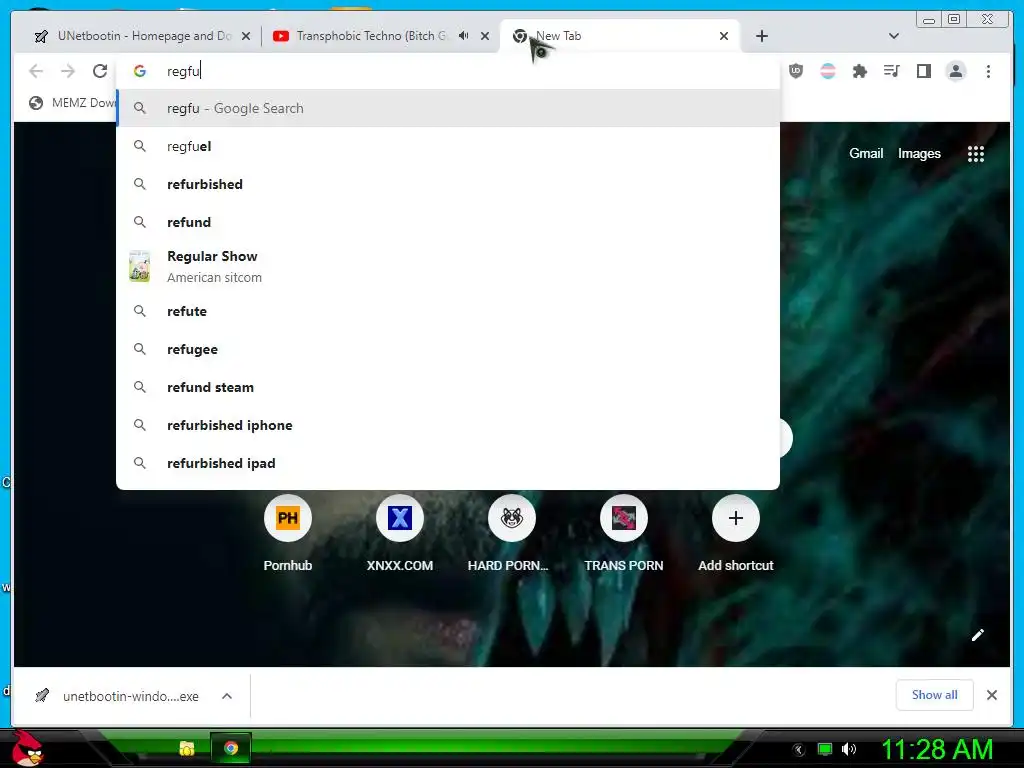Open Chrome three-dot menu
1024x768 pixels.
(x=988, y=71)
